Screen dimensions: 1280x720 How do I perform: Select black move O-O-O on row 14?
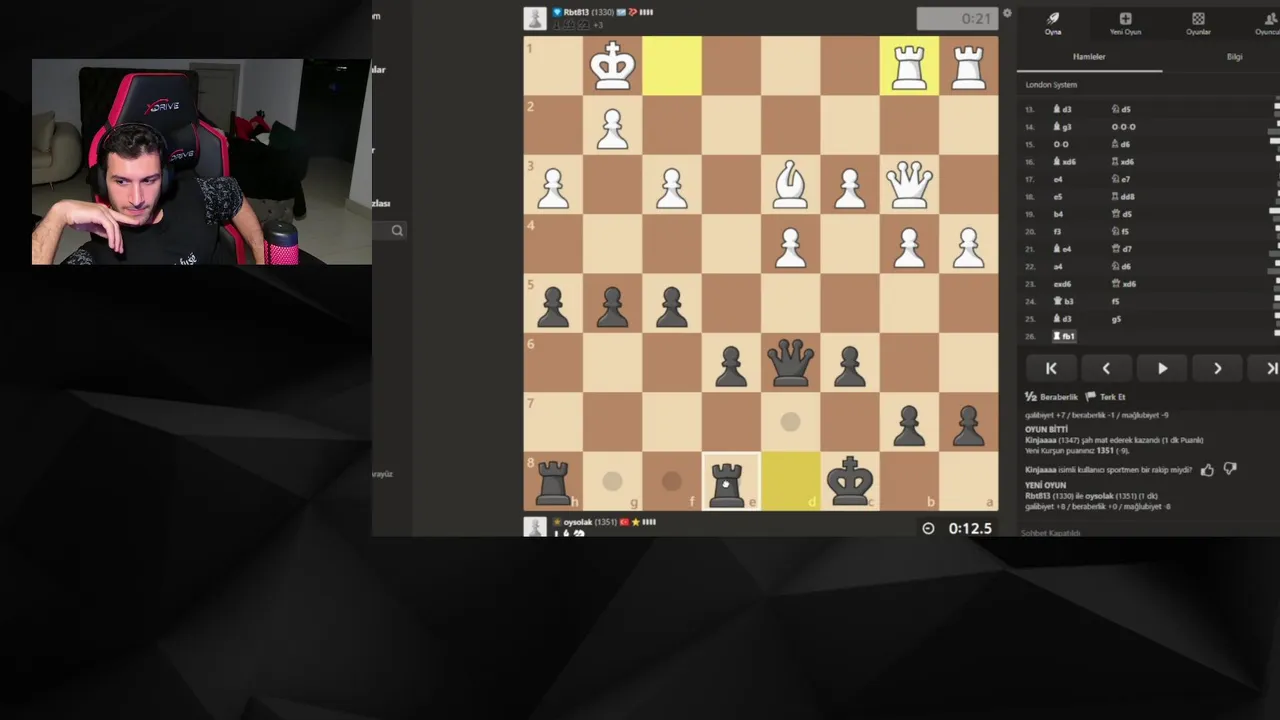click(x=1124, y=127)
